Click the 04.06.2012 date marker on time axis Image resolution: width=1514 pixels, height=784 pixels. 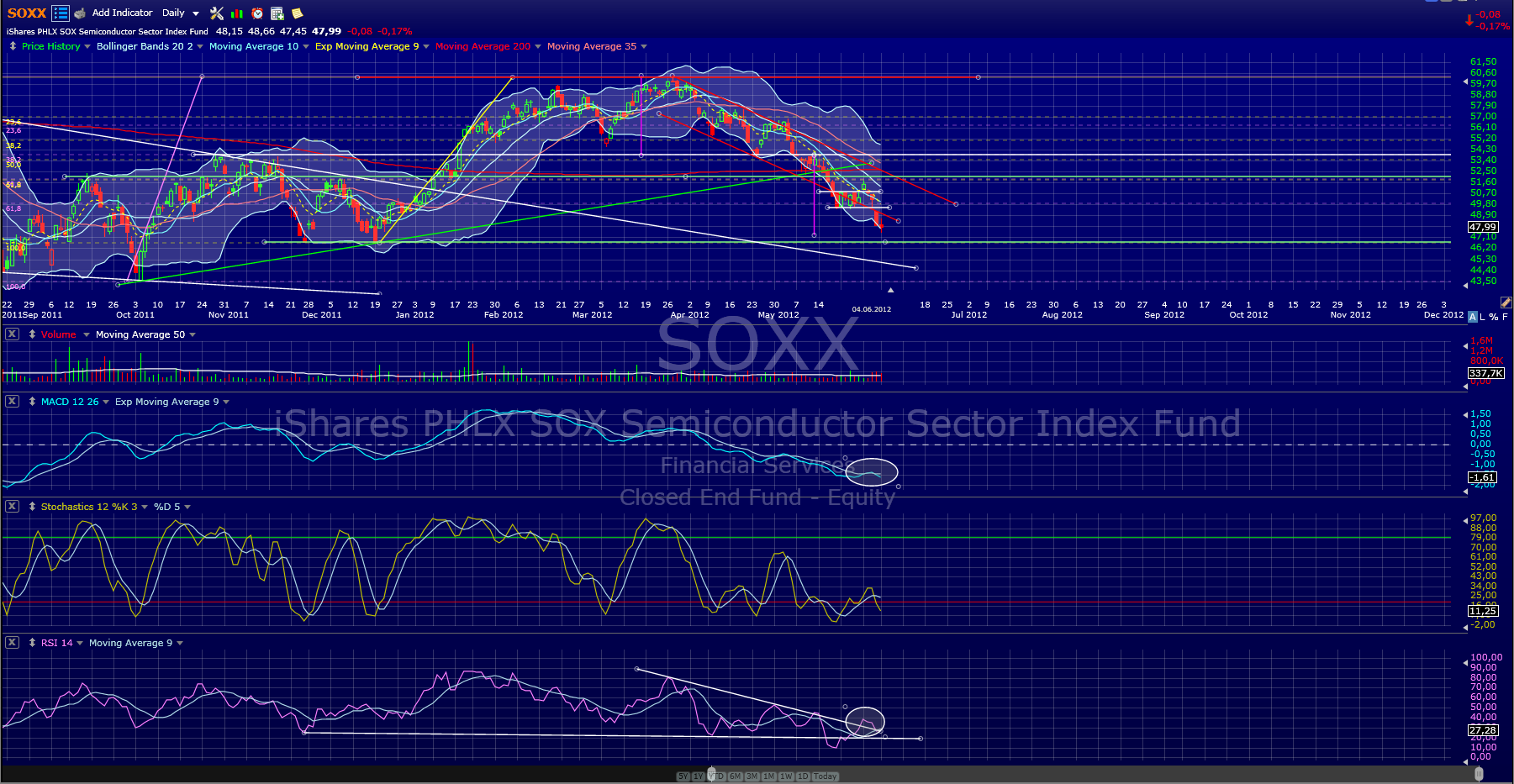871,309
